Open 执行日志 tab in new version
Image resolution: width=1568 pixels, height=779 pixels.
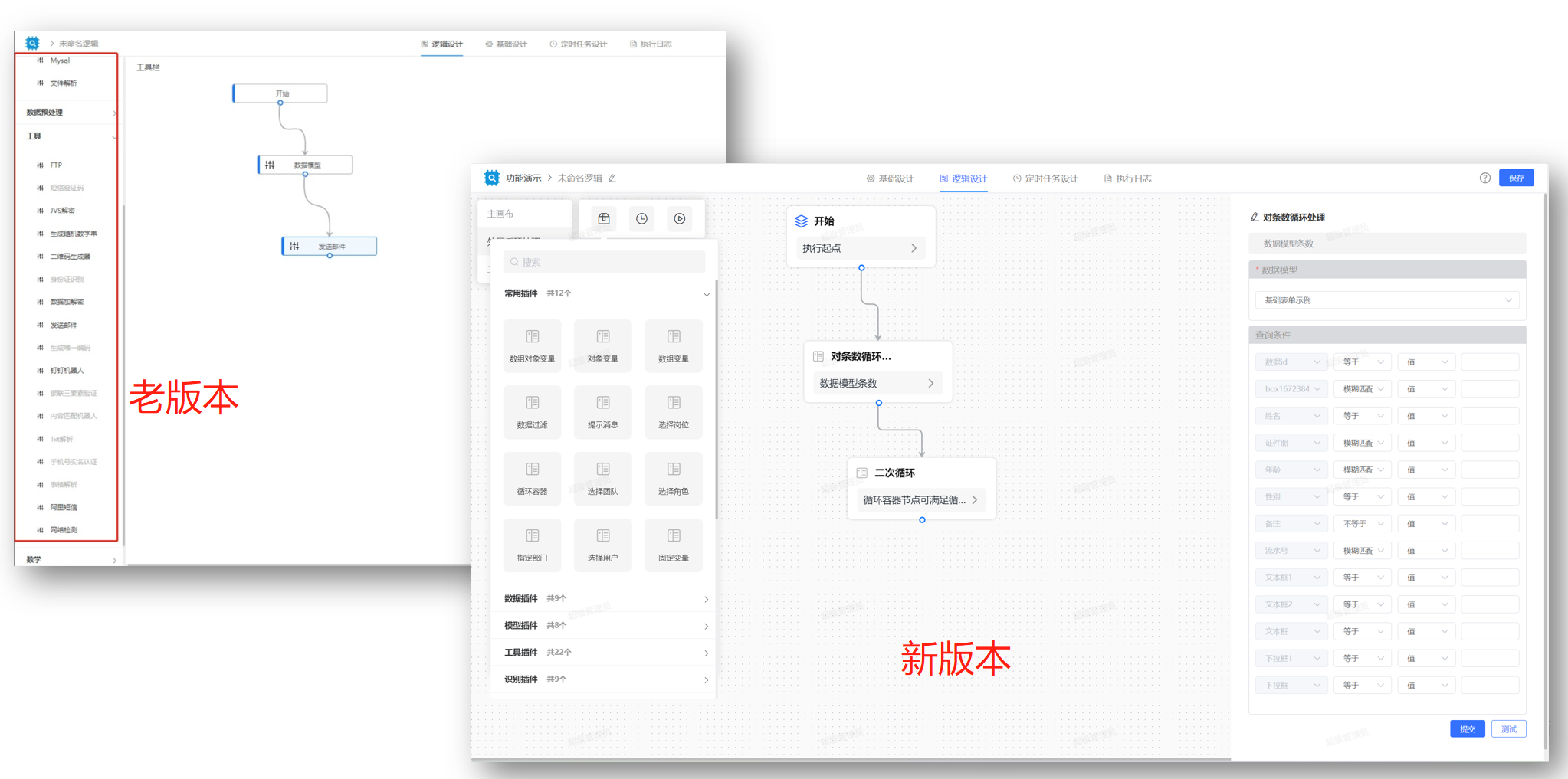[x=1128, y=178]
